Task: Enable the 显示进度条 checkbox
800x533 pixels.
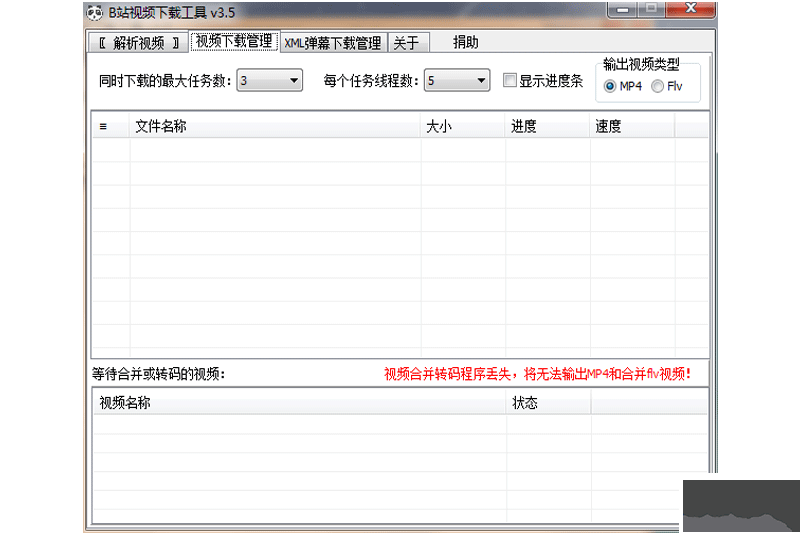Action: pyautogui.click(x=510, y=81)
